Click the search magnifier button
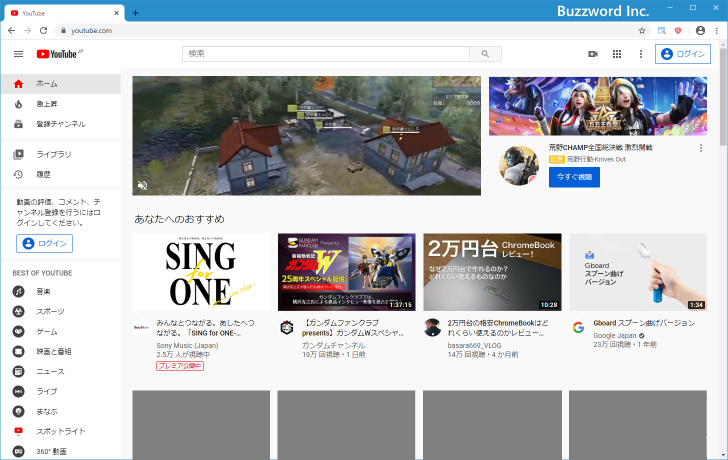728x460 pixels. coord(485,54)
